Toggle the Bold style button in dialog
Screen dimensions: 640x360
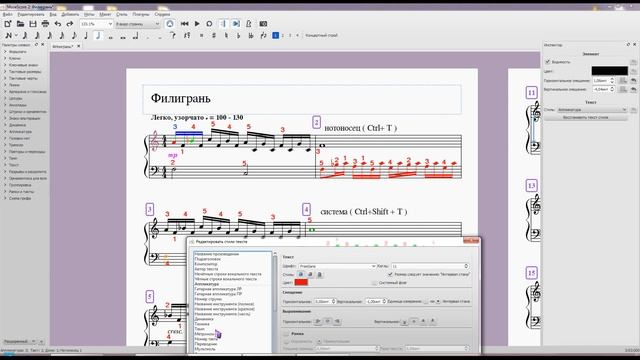click(x=301, y=274)
